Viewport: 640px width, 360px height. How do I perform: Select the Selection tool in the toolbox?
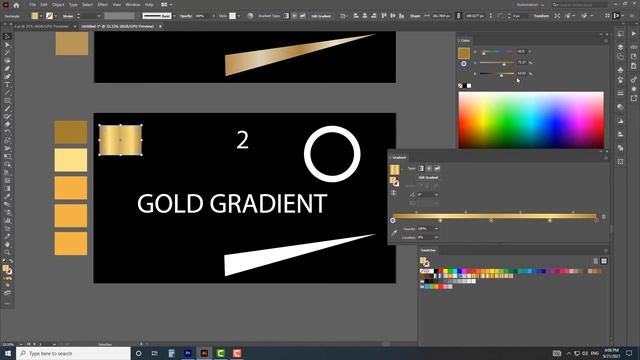pos(7,37)
